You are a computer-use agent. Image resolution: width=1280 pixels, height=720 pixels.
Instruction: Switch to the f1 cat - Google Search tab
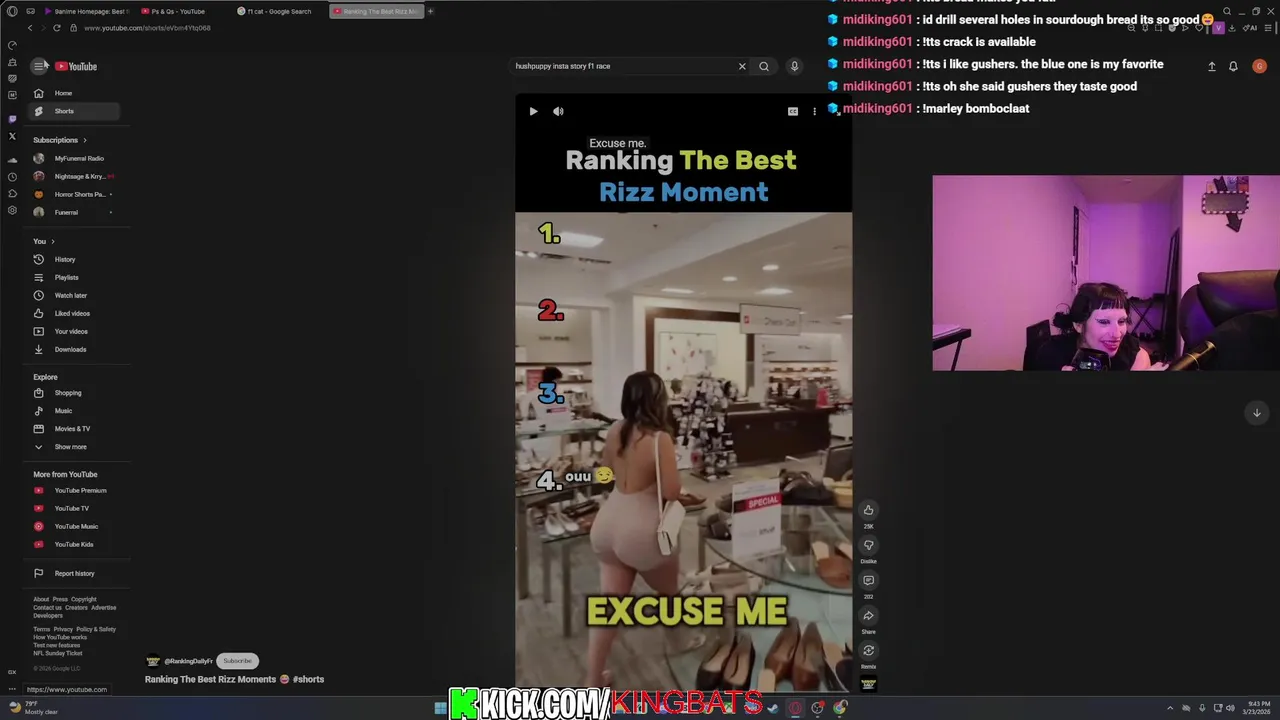pyautogui.click(x=279, y=11)
